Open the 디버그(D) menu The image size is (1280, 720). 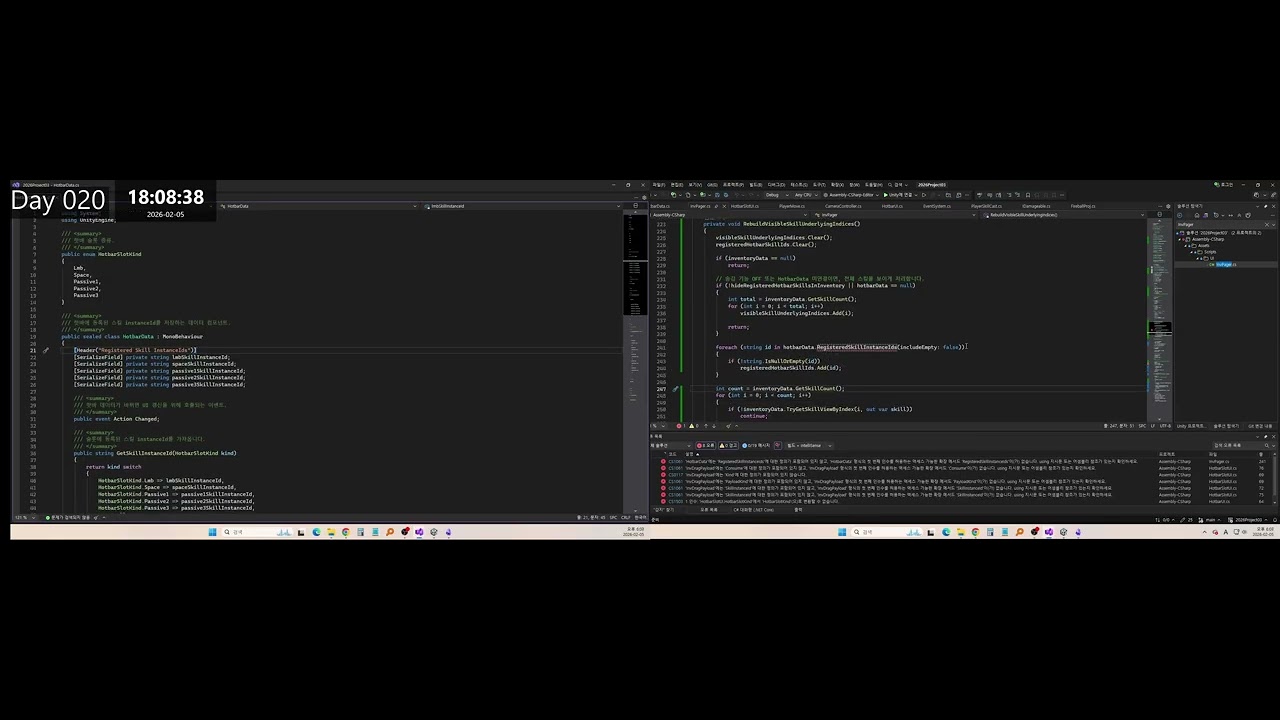[775, 185]
